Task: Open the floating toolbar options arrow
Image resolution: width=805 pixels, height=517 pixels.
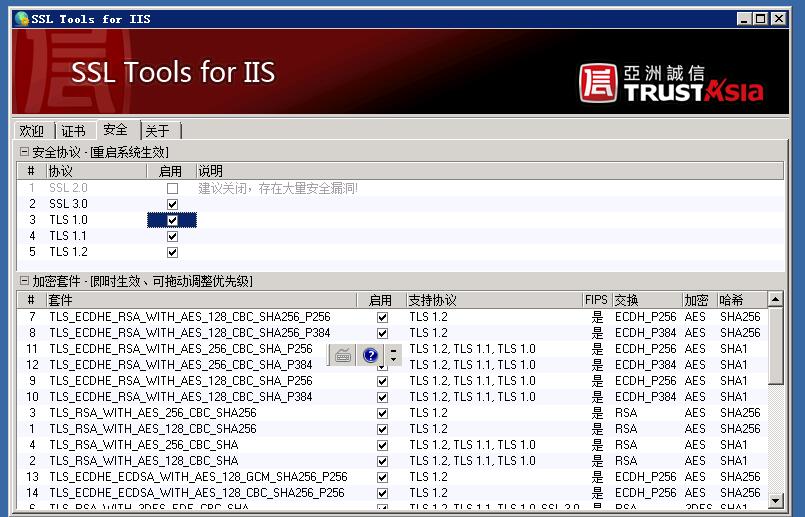Action: pos(394,355)
